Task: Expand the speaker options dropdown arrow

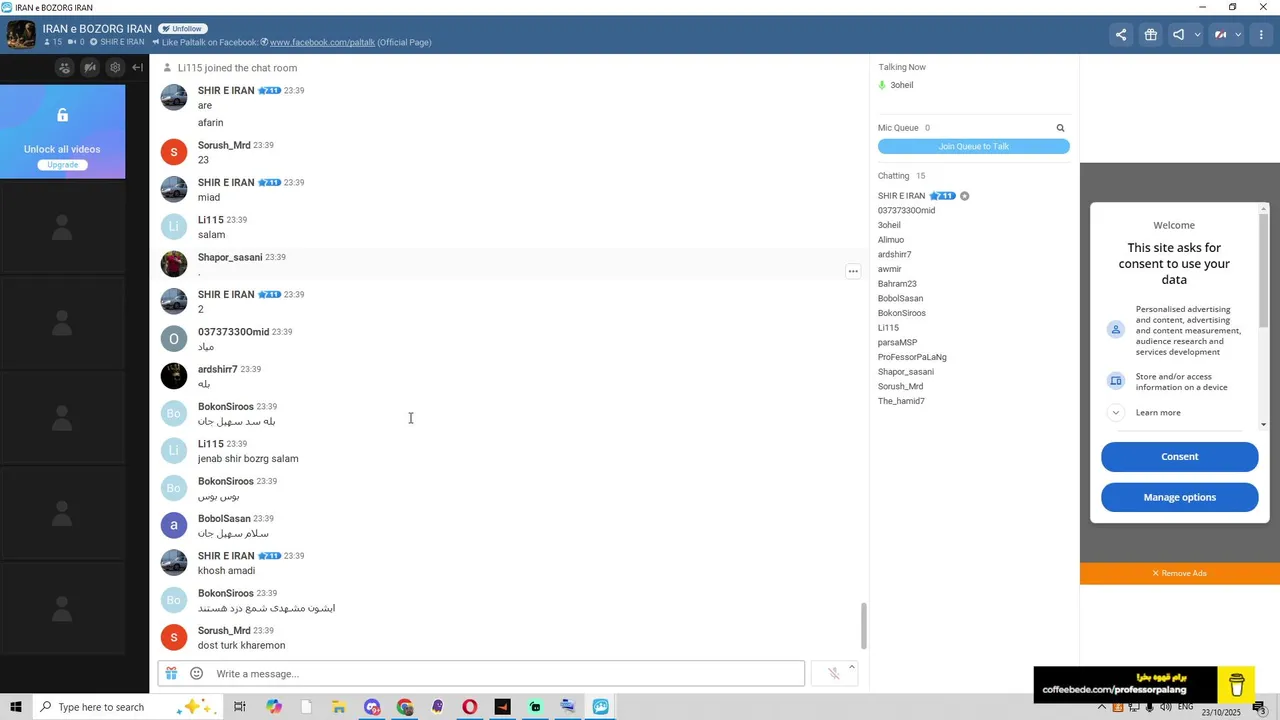Action: pos(1197,35)
